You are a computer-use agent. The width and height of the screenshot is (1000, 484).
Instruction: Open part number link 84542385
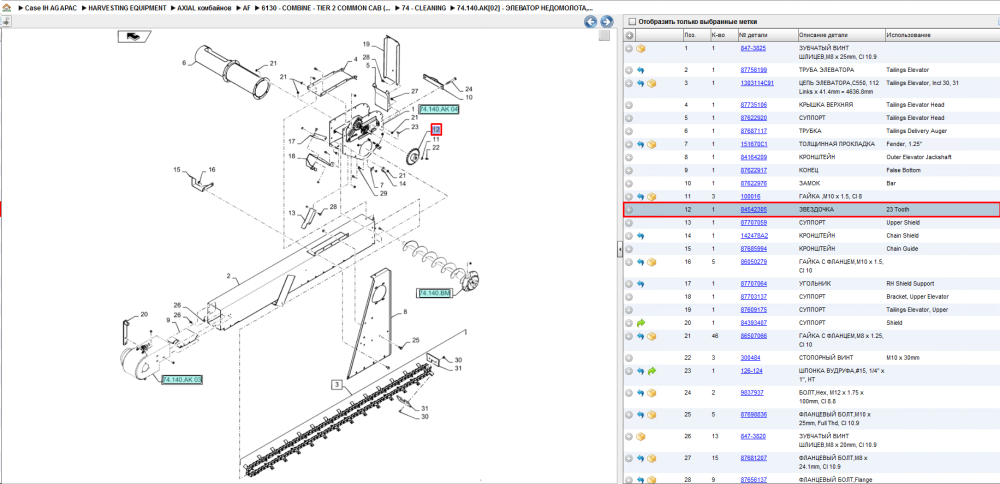[x=753, y=209]
